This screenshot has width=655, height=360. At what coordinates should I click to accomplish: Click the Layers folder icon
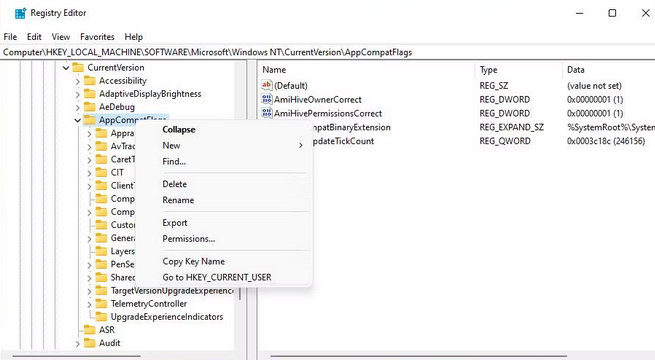coord(101,251)
